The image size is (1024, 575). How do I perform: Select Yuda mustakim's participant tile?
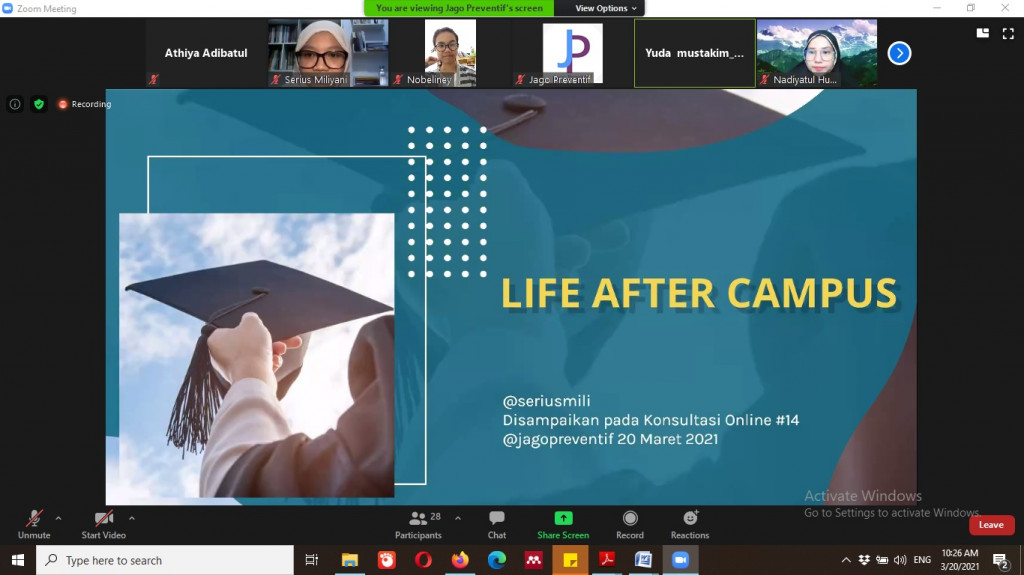(x=695, y=53)
